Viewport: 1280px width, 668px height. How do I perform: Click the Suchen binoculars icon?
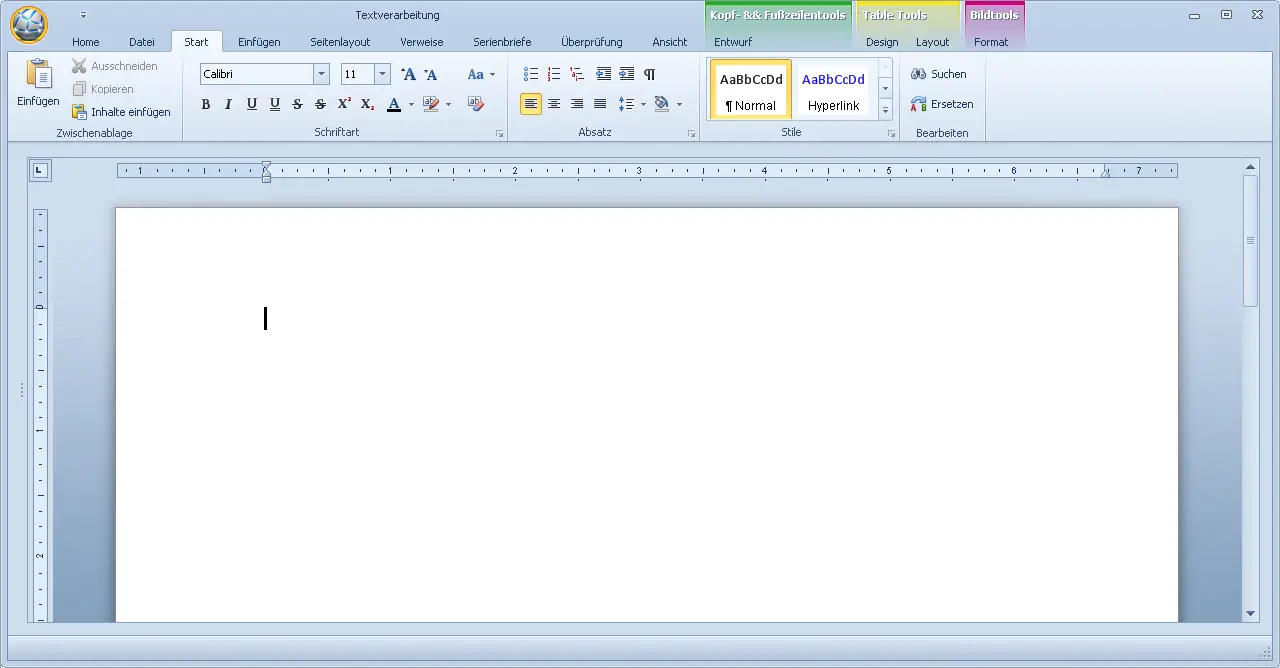(x=918, y=74)
